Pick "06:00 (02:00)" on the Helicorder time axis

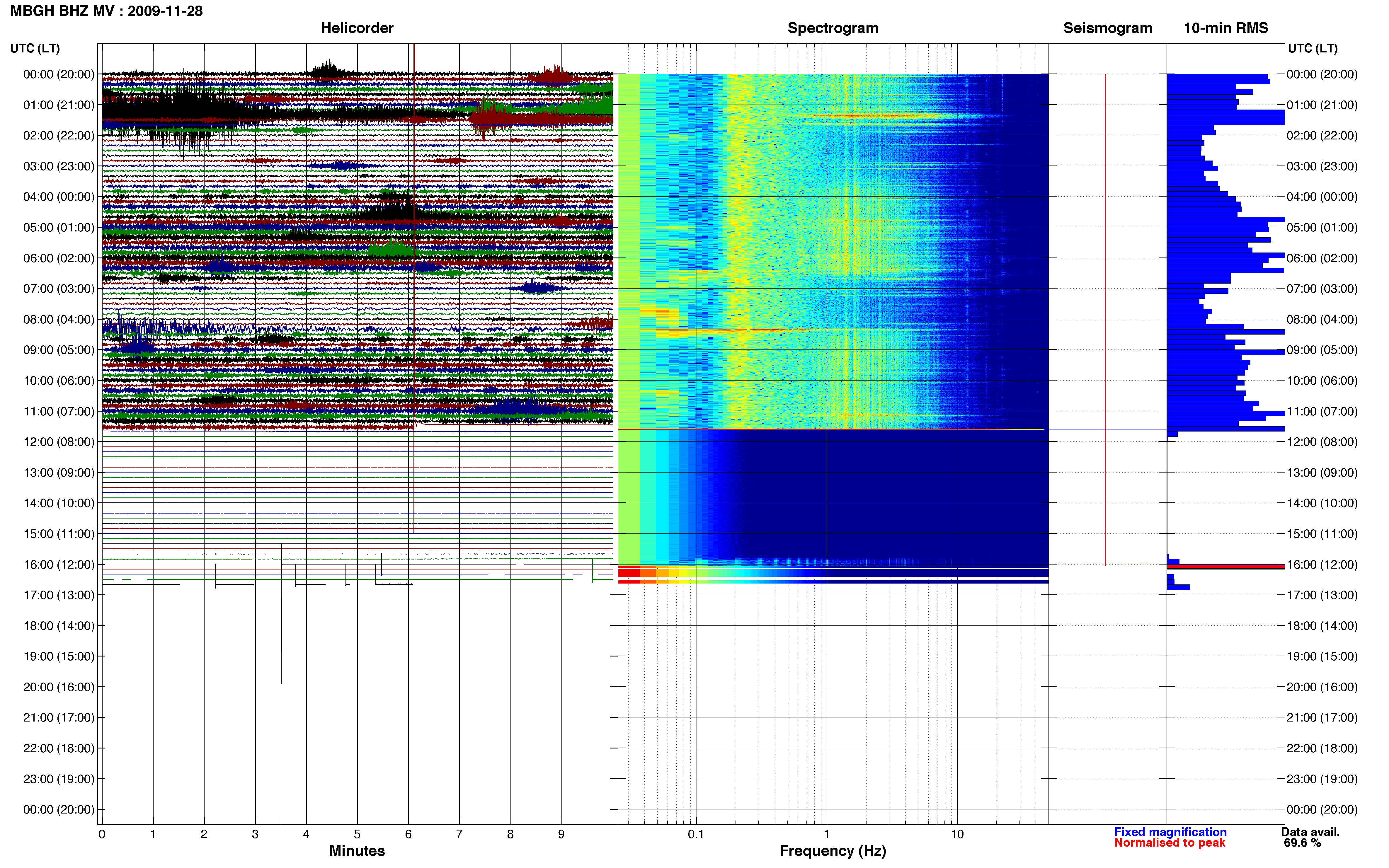point(59,258)
